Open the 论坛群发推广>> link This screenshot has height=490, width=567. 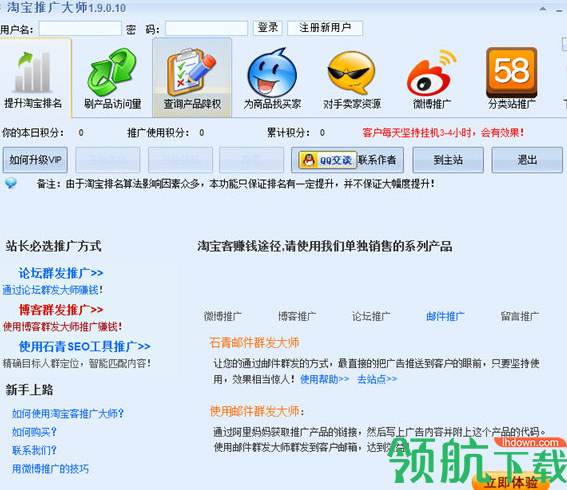[x=61, y=273]
